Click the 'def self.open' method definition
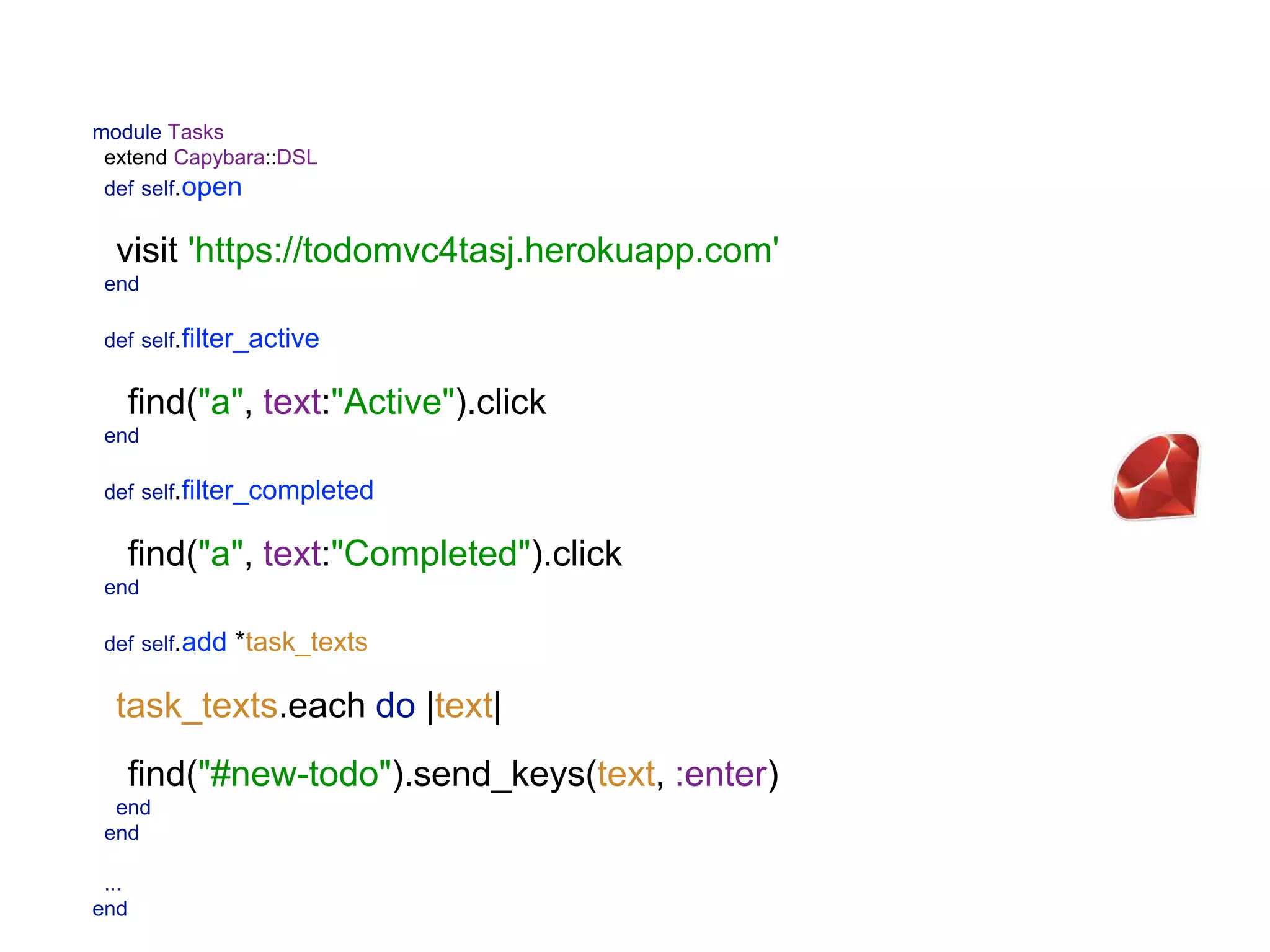The image size is (1270, 952). pyautogui.click(x=172, y=187)
